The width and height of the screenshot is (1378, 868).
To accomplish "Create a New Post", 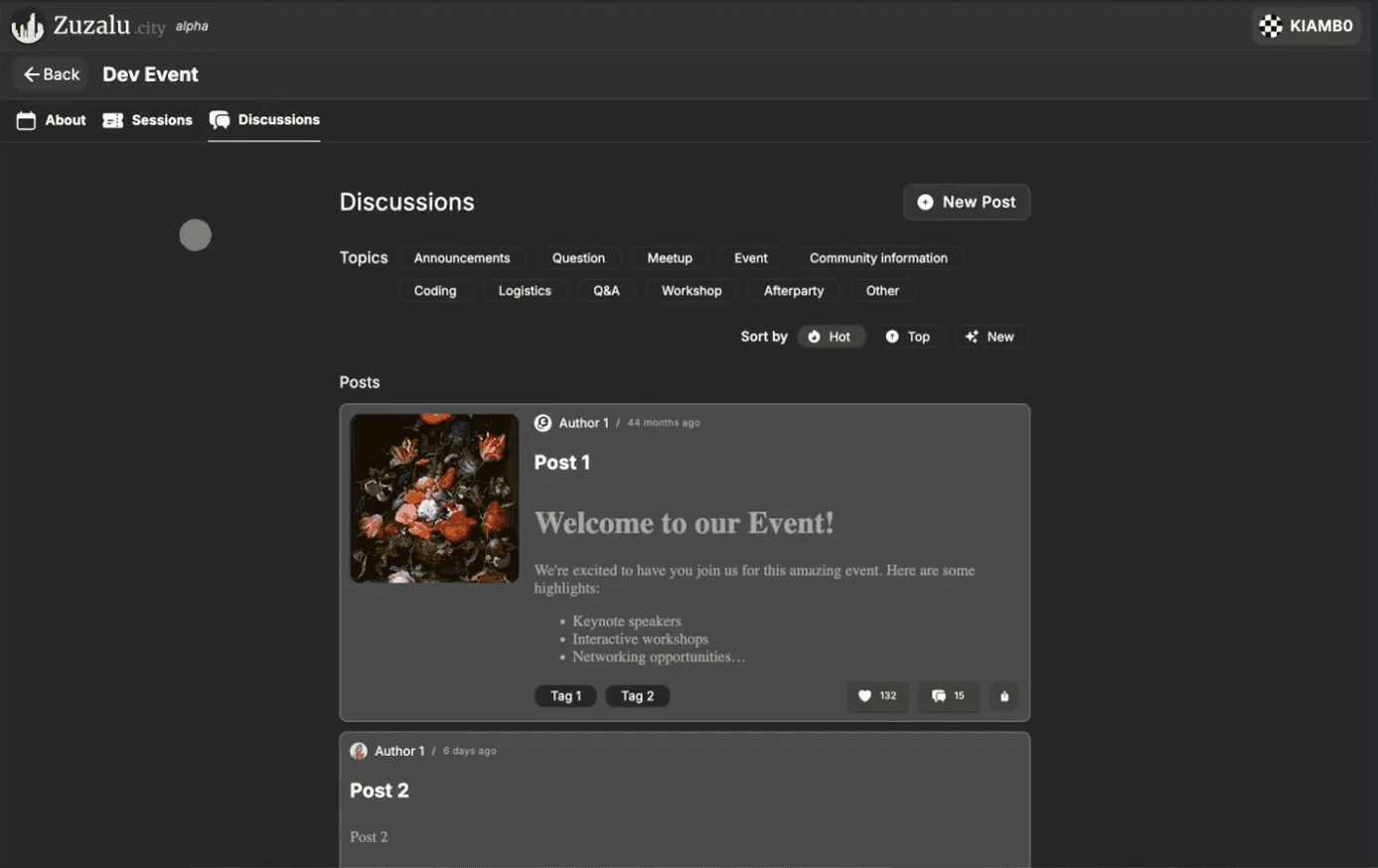I will coord(966,202).
